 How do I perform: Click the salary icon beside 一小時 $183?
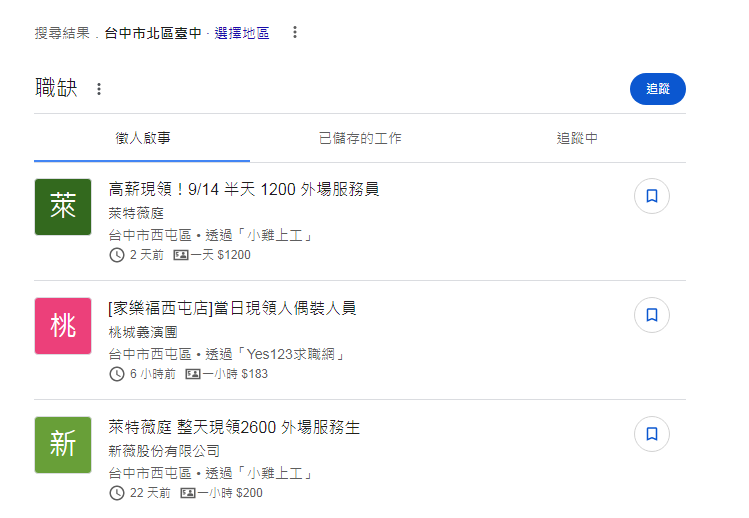point(193,374)
